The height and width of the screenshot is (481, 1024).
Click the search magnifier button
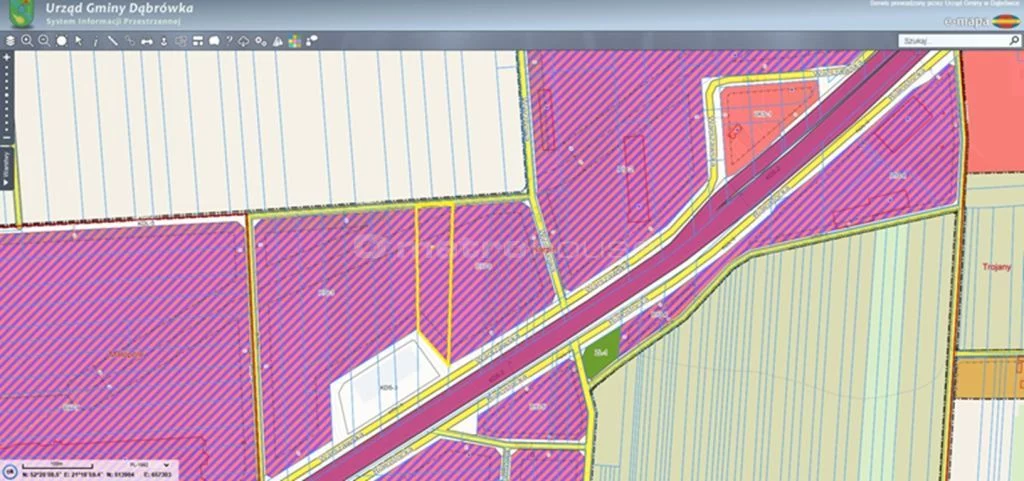tap(1014, 40)
